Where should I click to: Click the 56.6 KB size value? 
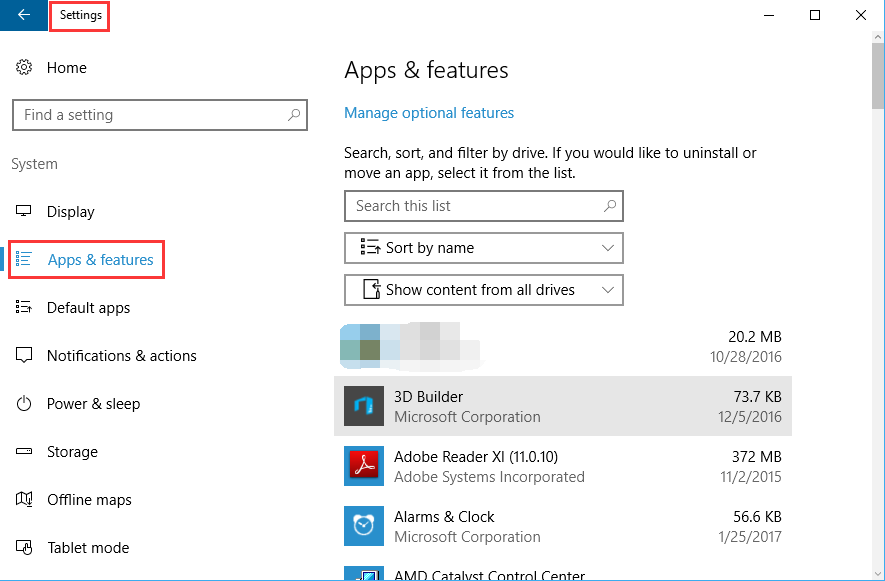757,517
